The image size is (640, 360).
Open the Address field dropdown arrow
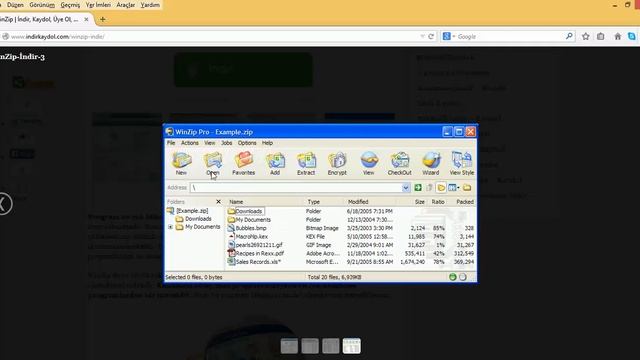click(x=405, y=187)
